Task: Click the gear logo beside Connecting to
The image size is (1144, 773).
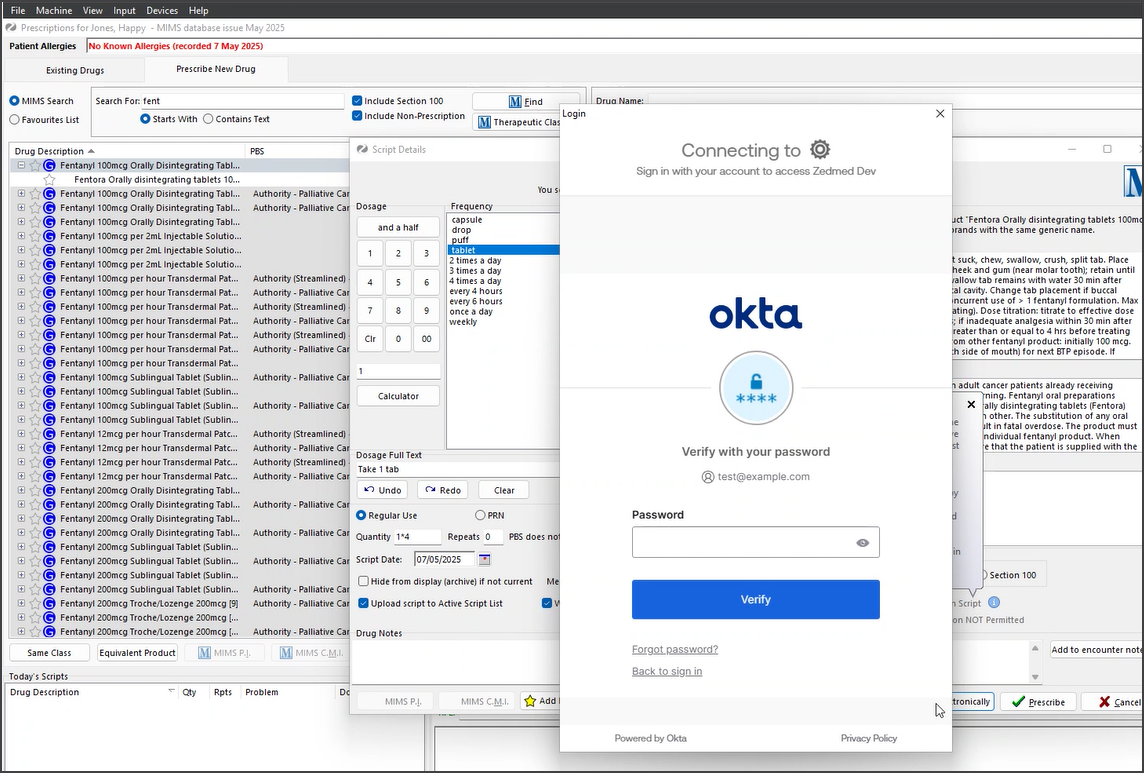Action: [820, 150]
